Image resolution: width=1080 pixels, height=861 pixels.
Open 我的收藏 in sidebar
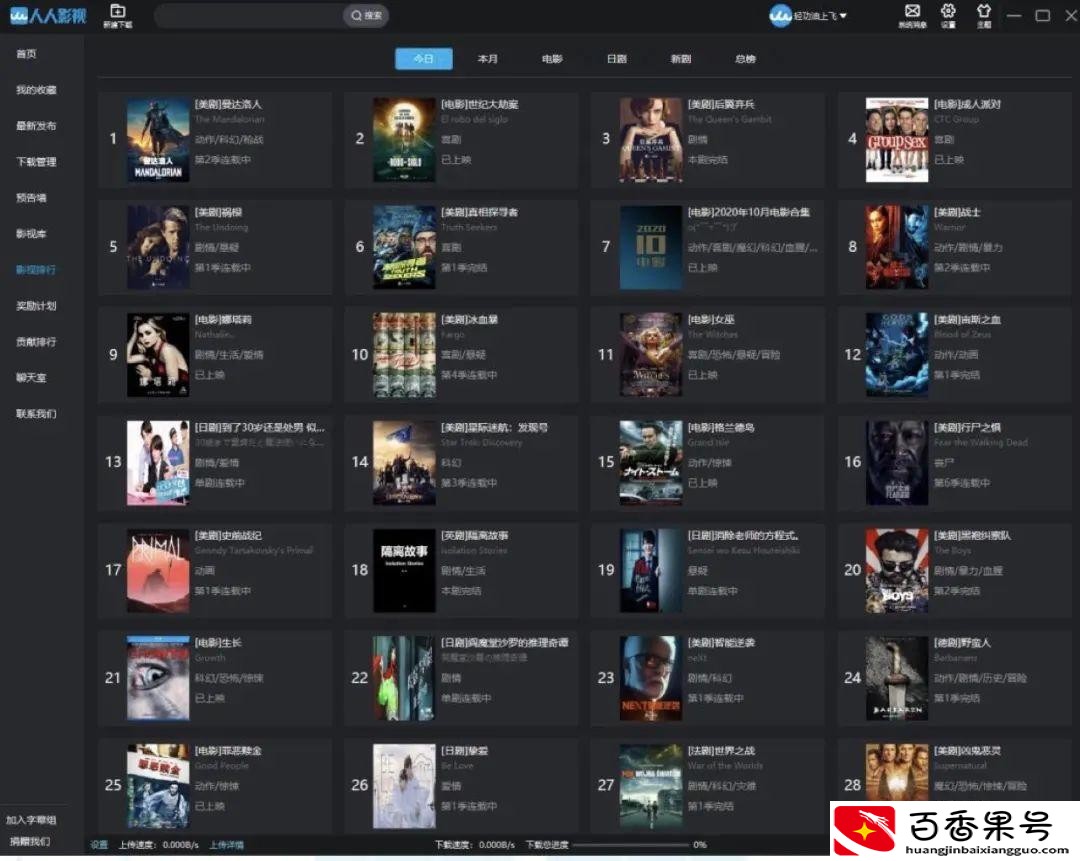coord(37,90)
